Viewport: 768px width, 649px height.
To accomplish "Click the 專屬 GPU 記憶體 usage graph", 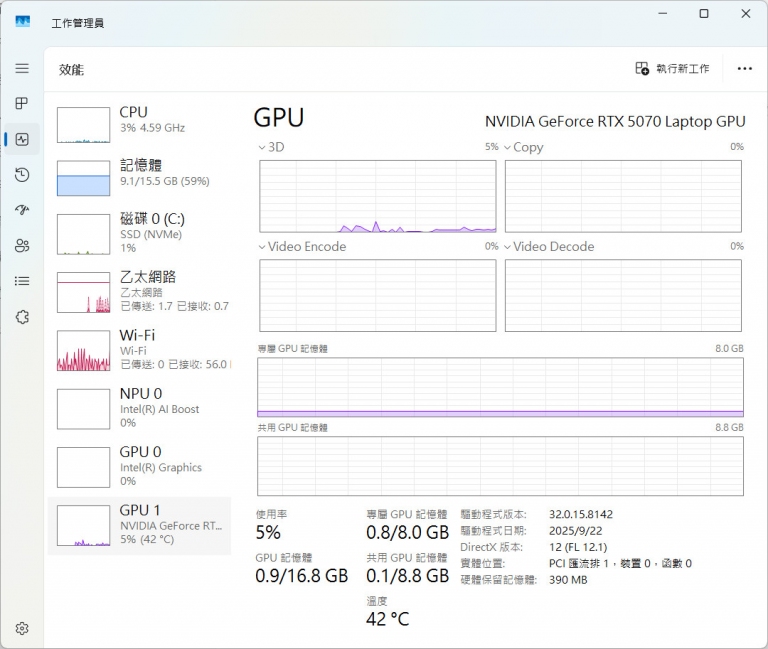I will (500, 387).
